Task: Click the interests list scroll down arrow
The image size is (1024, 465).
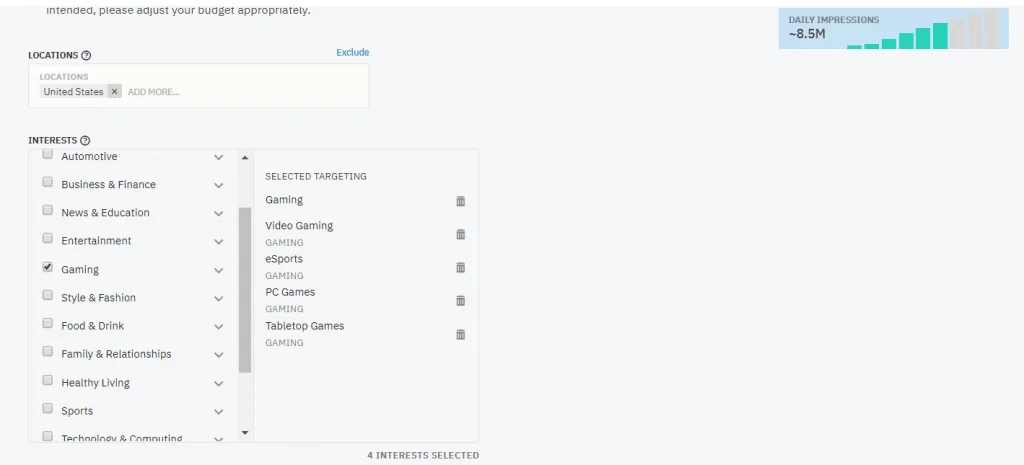Action: (x=245, y=432)
